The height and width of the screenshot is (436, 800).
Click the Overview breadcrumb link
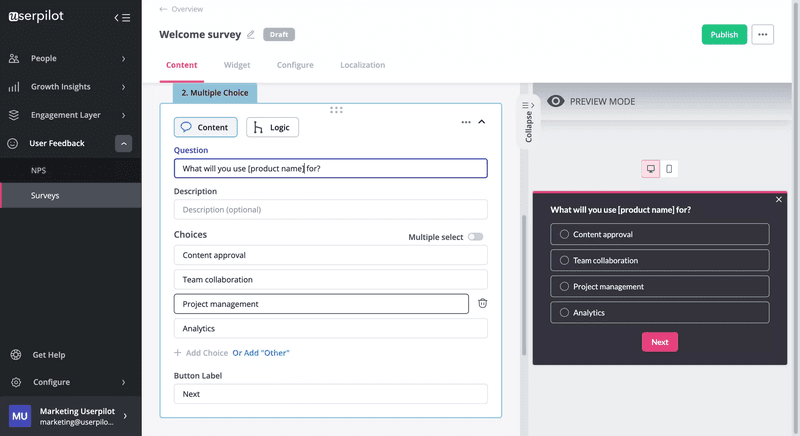[187, 9]
